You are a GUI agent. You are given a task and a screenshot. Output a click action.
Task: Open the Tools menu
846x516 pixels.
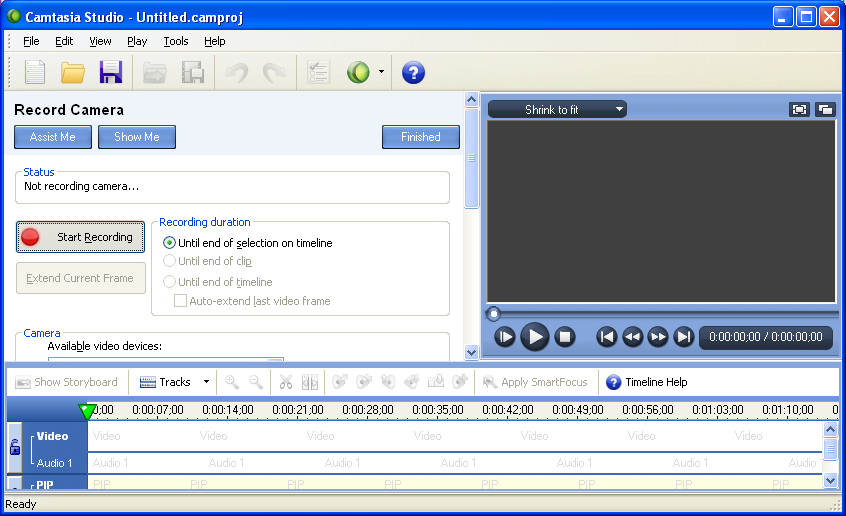pyautogui.click(x=176, y=41)
